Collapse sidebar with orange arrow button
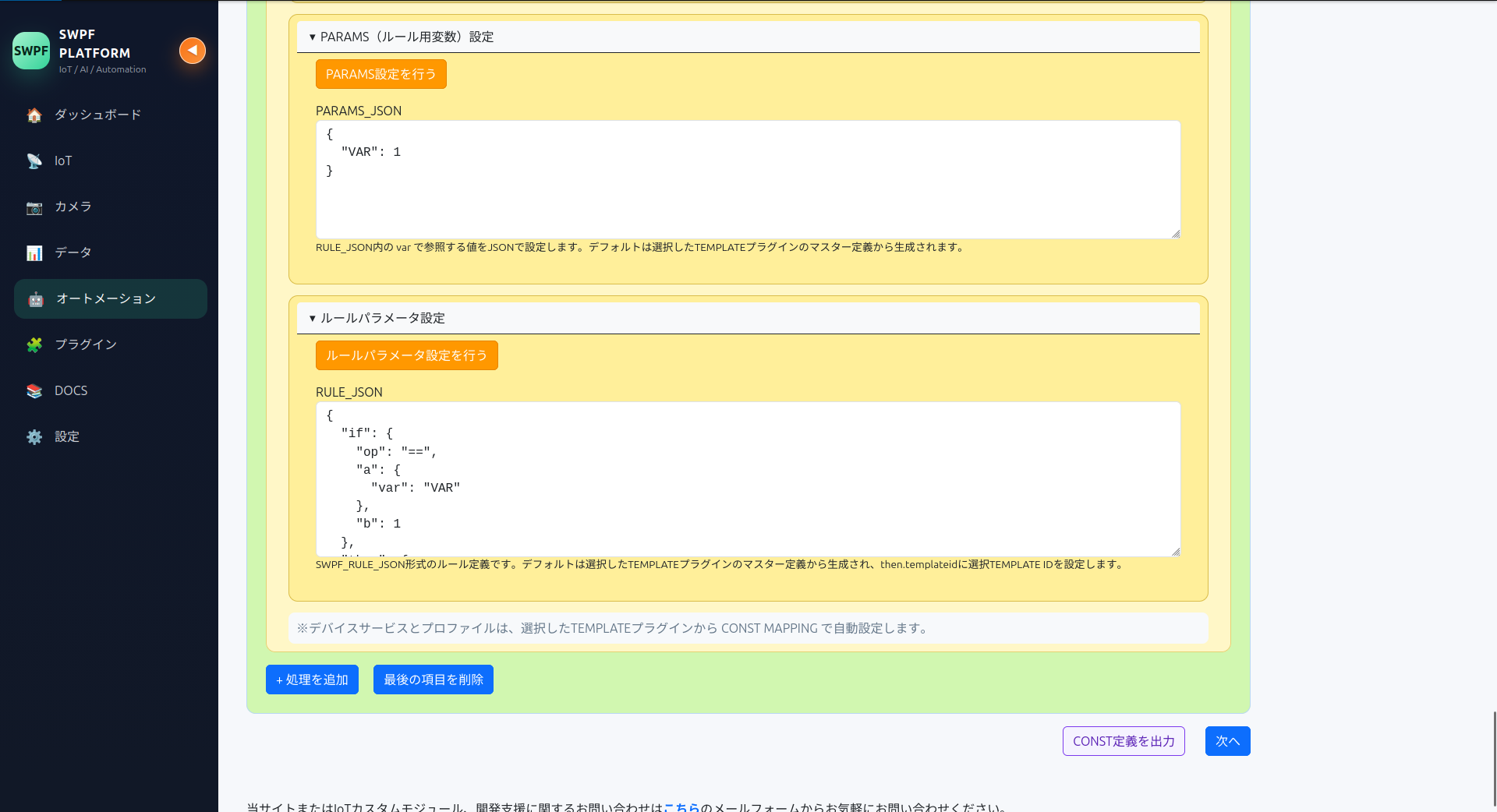 coord(193,51)
